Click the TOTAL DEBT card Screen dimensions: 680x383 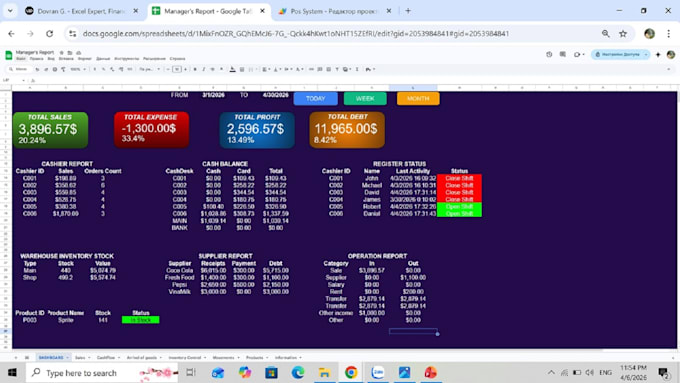pos(347,130)
